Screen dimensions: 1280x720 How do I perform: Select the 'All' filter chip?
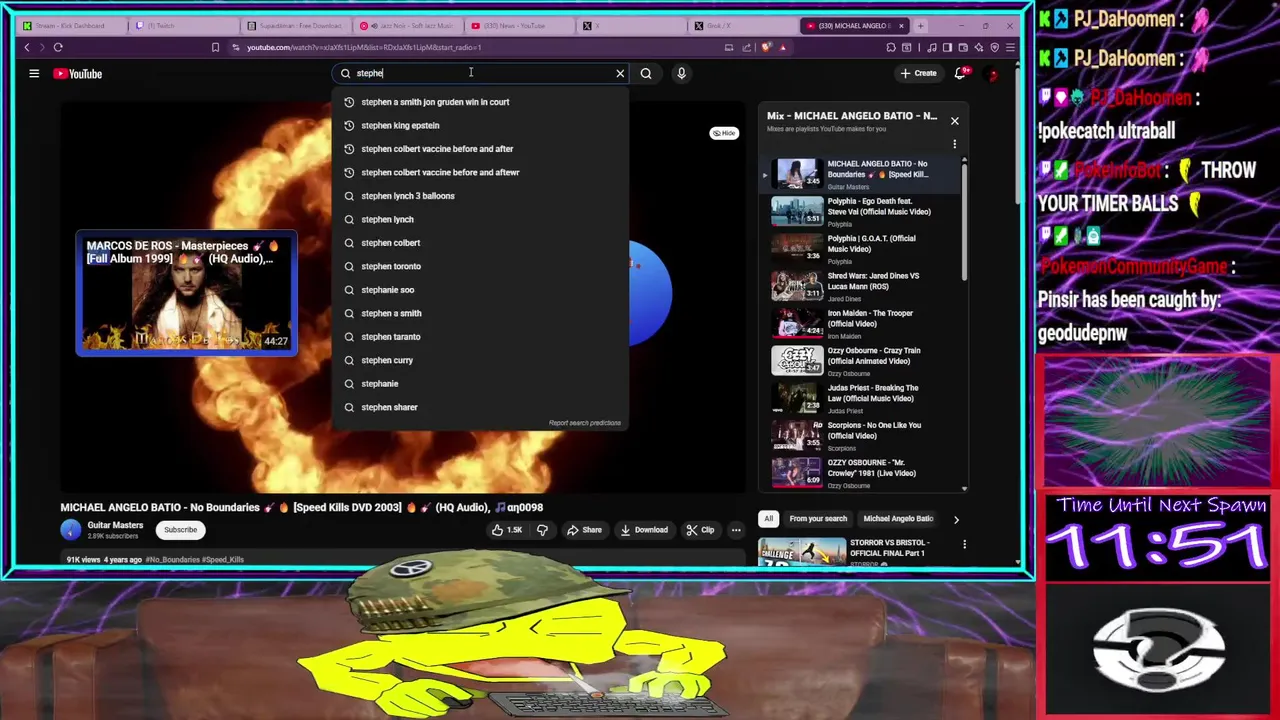click(768, 519)
